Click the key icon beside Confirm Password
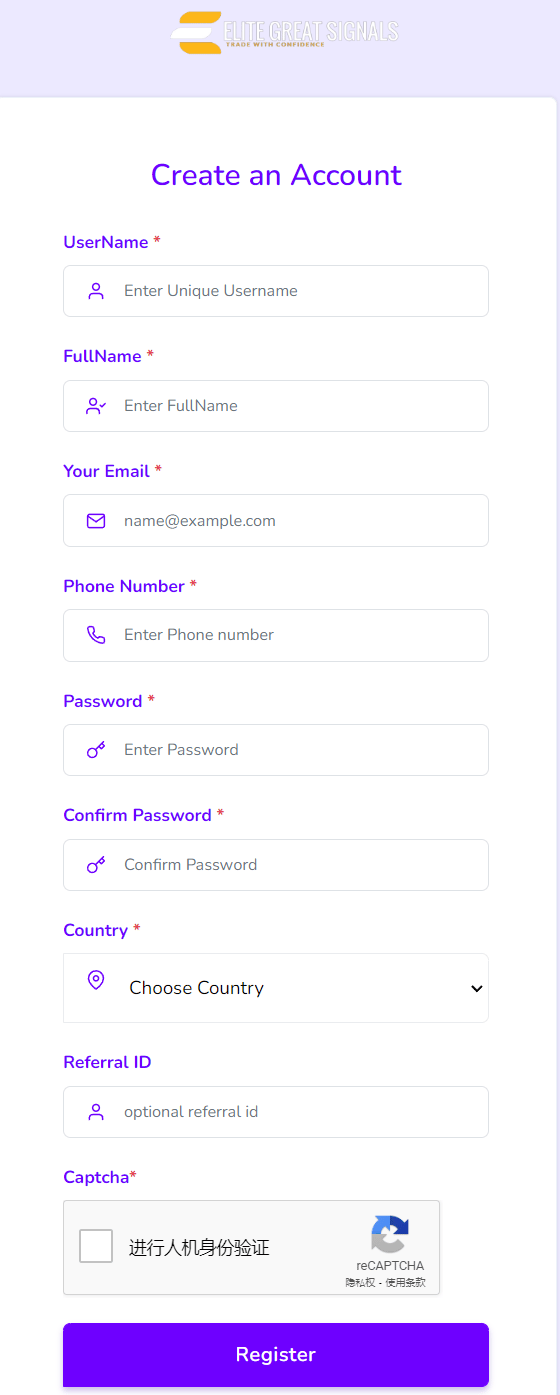The image size is (560, 1395). tap(96, 865)
